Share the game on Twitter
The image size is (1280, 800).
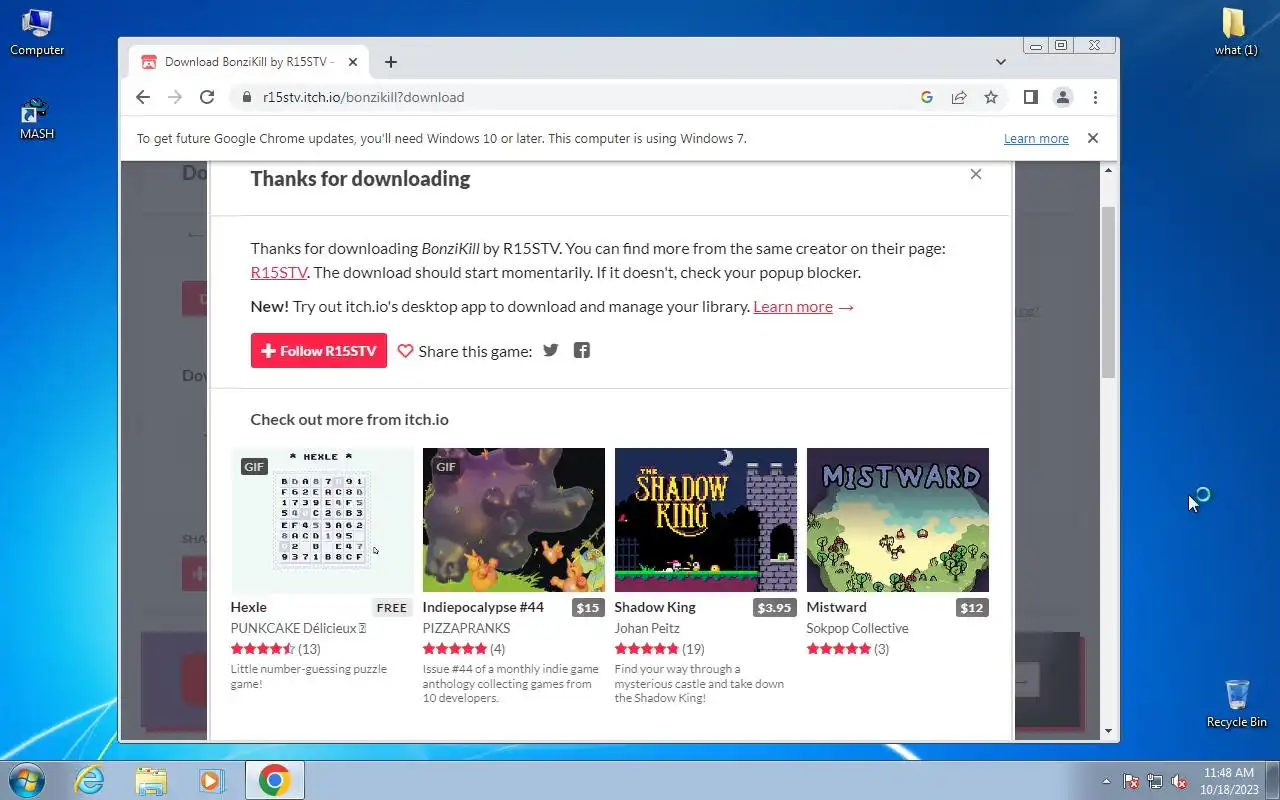tap(551, 350)
